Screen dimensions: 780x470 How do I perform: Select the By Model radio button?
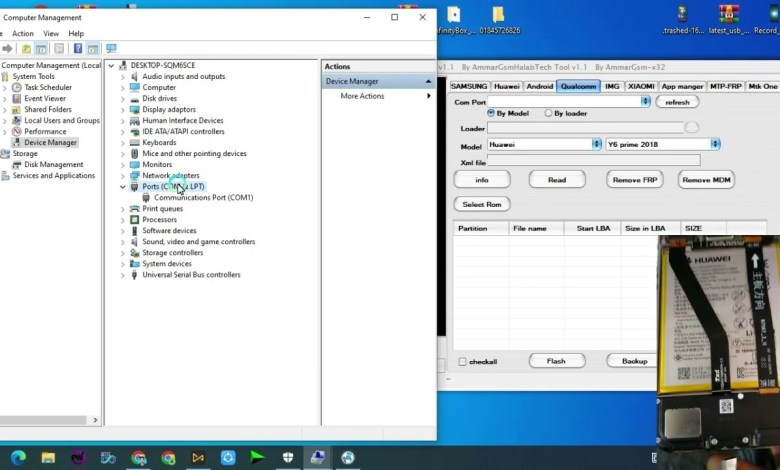(490, 113)
